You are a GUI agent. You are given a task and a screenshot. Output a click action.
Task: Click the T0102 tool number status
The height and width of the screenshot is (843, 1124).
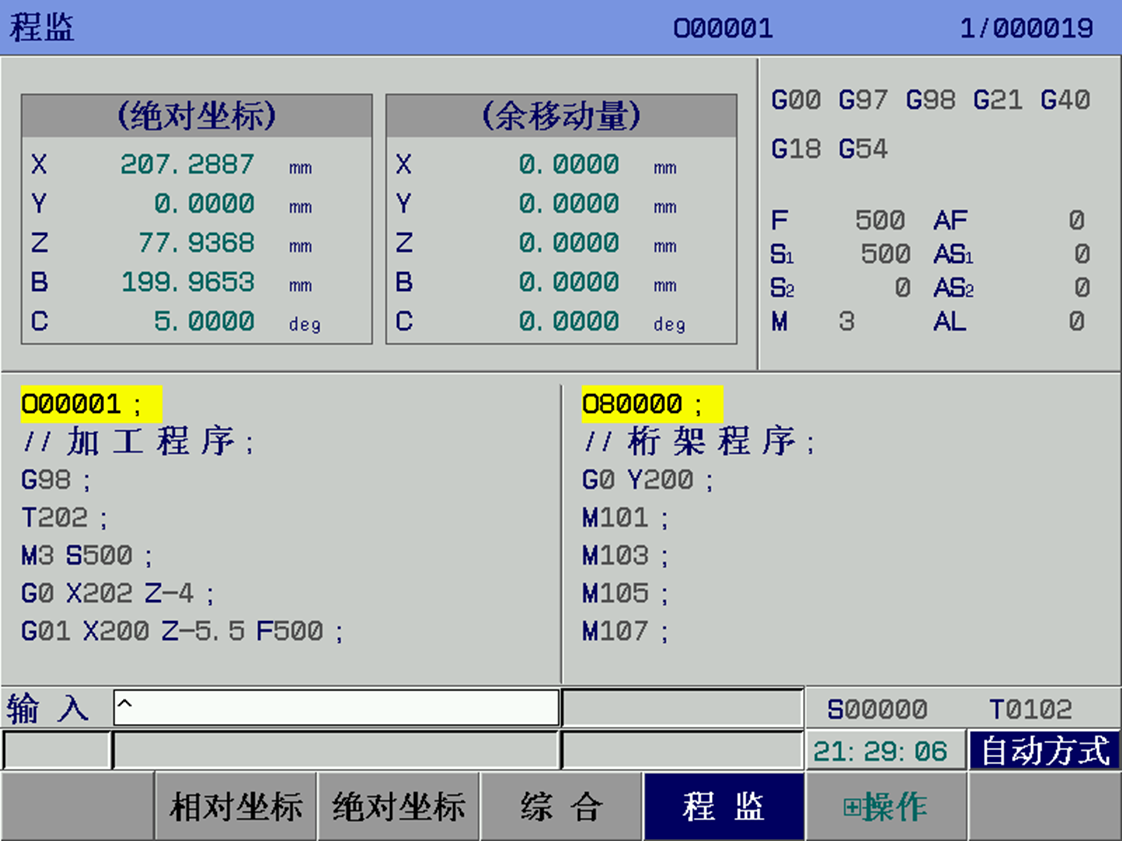pyautogui.click(x=1030, y=709)
